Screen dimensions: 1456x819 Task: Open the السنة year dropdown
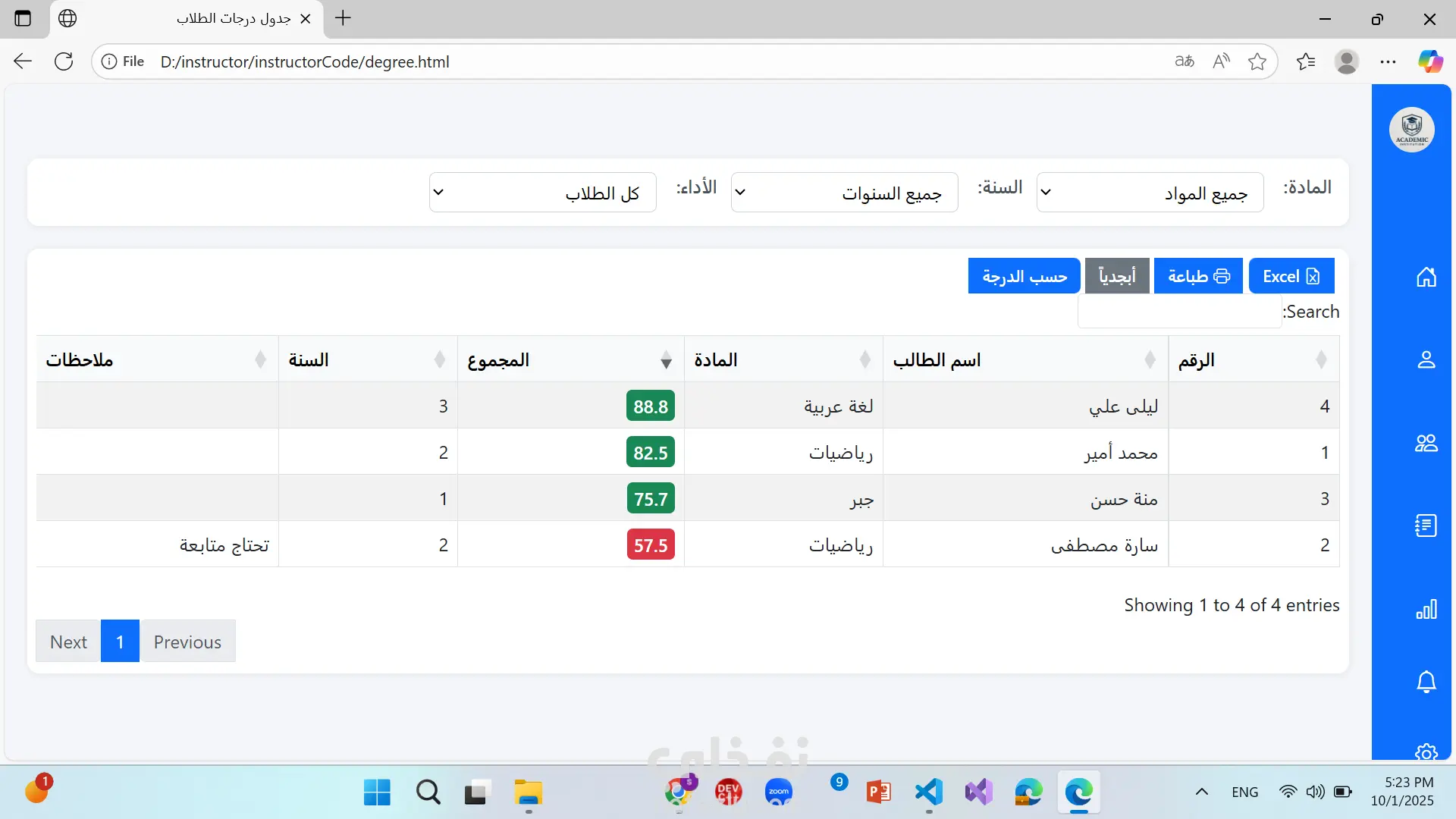(843, 193)
